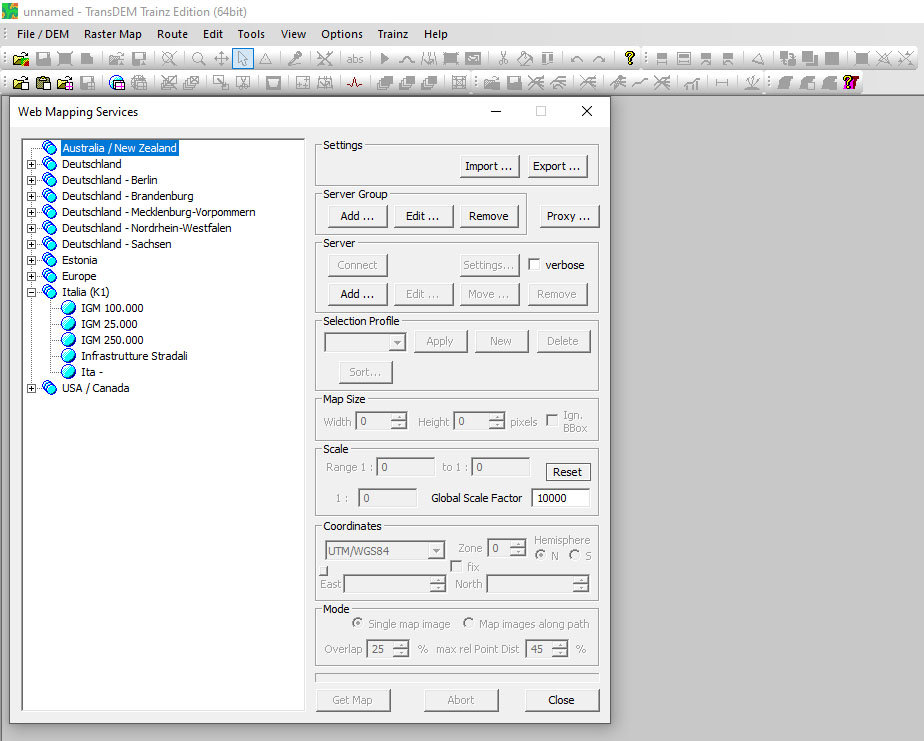Click the Proxy button
This screenshot has width=924, height=741.
pyautogui.click(x=569, y=216)
